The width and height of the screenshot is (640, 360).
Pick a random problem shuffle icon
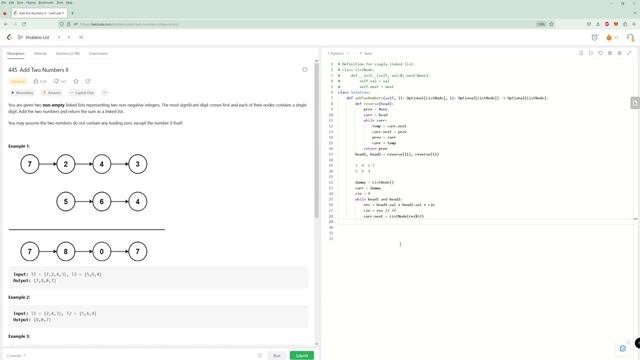pyautogui.click(x=81, y=37)
